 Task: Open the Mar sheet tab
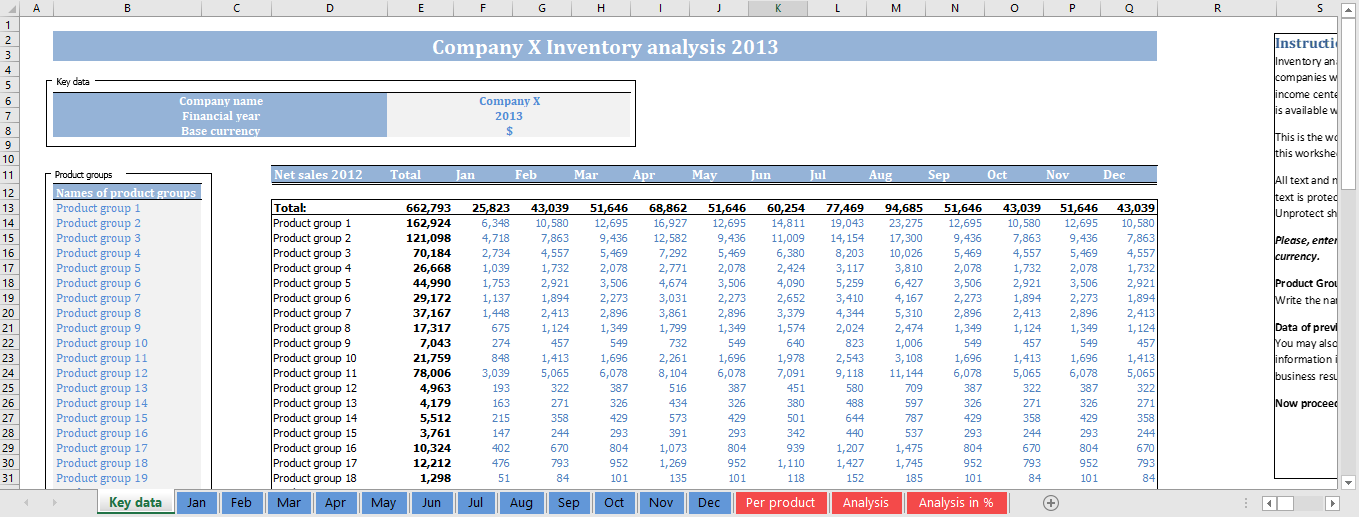[x=289, y=503]
